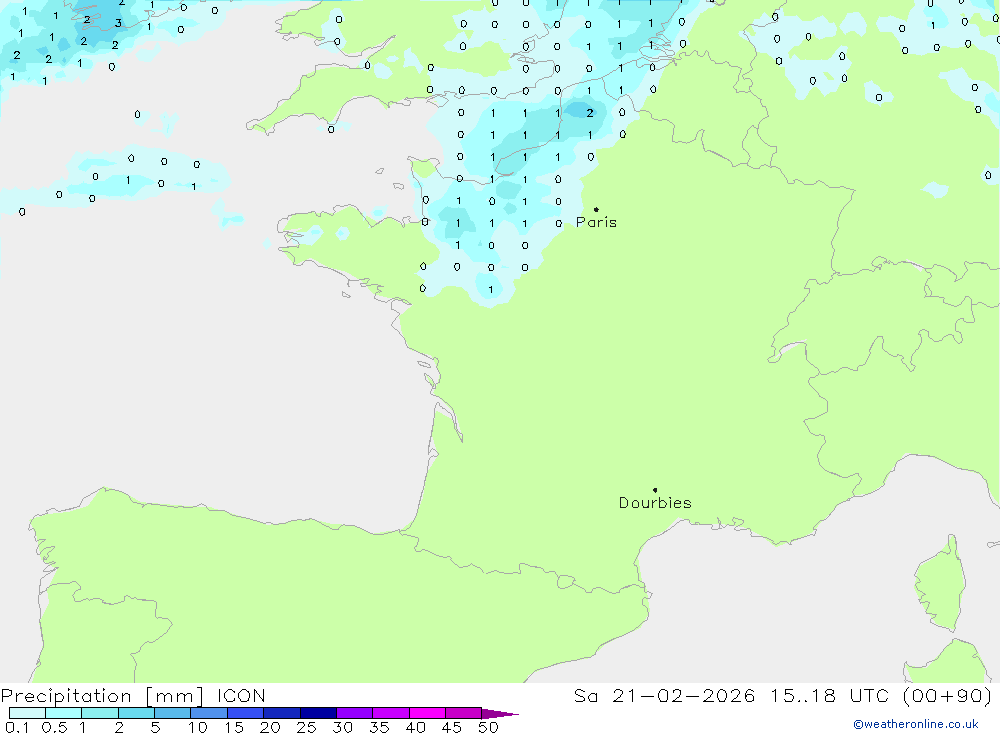Select the 5–10 mm legend swatch

pos(172,713)
